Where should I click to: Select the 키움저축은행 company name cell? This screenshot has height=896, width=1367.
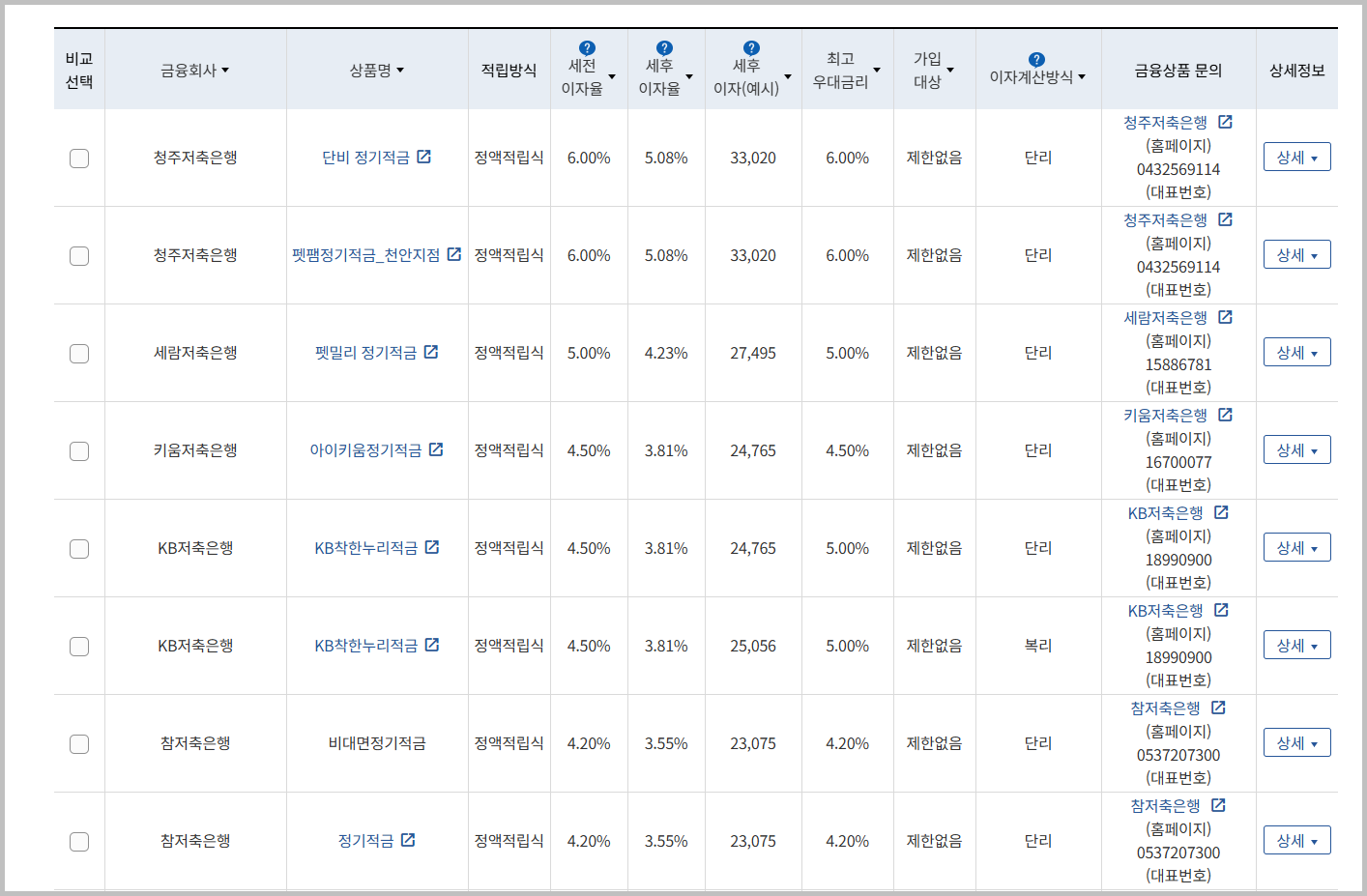coord(195,450)
